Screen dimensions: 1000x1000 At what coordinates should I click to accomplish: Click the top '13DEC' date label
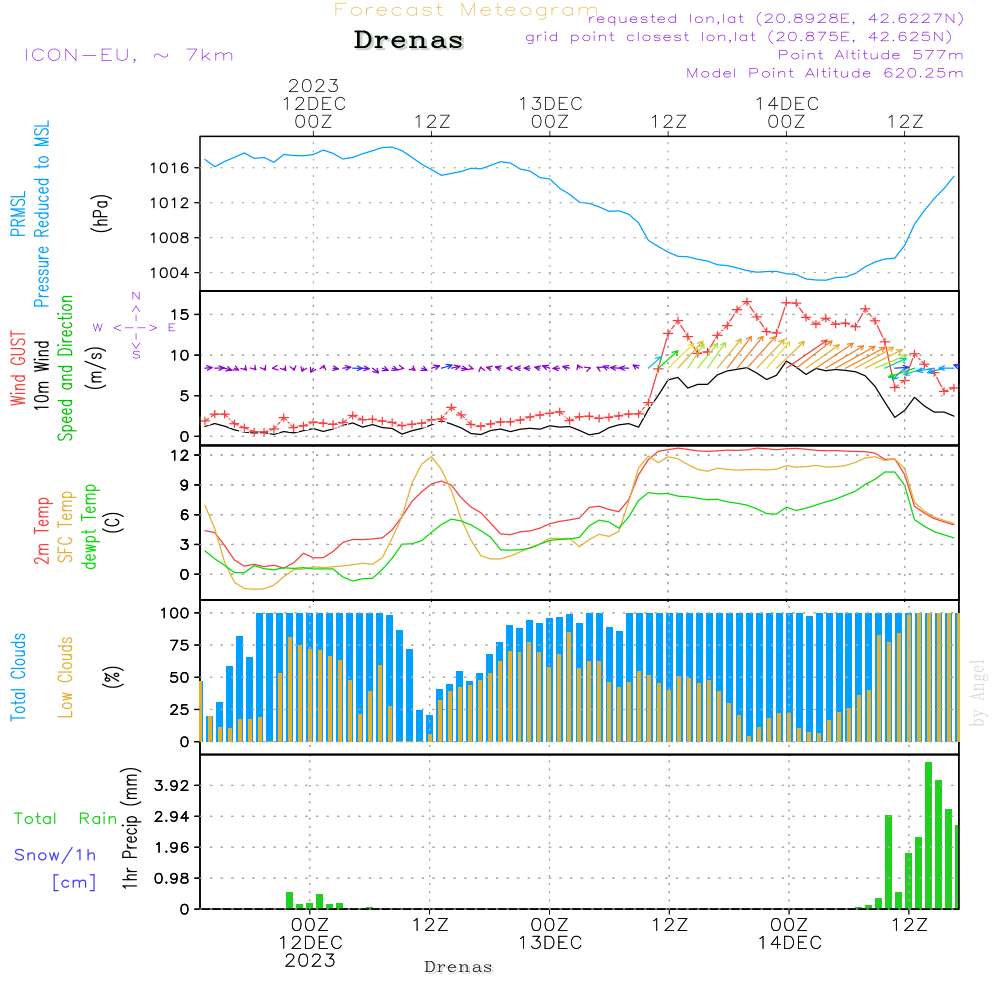(x=550, y=104)
